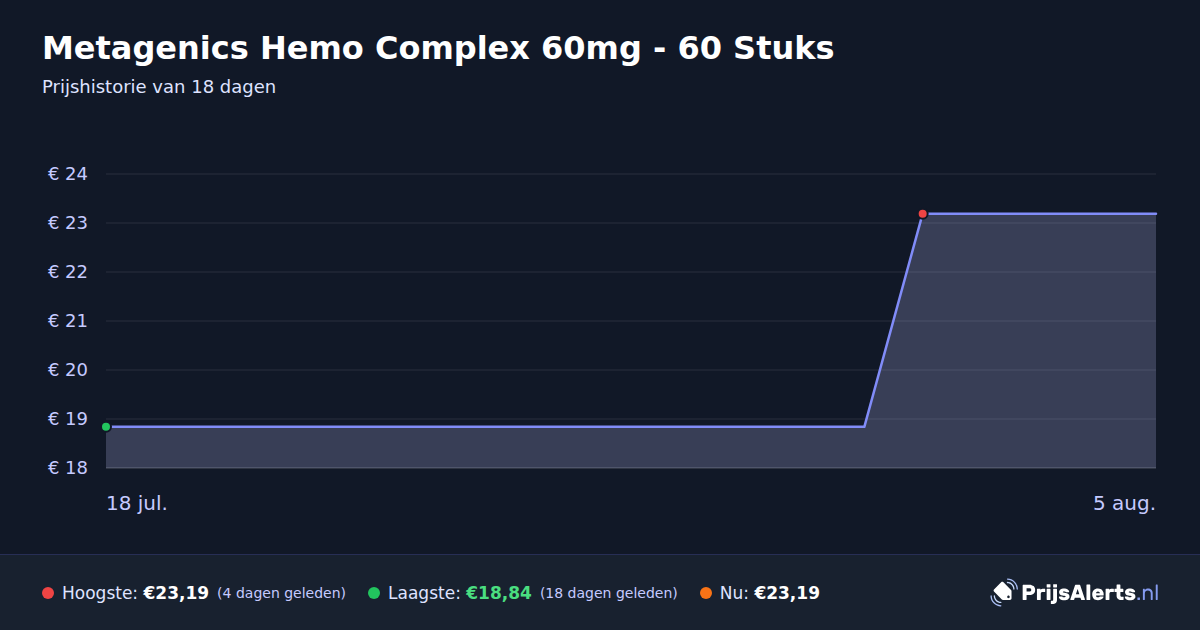Click the green Laagste legend dot
Viewport: 1200px width, 630px height.
point(374,593)
